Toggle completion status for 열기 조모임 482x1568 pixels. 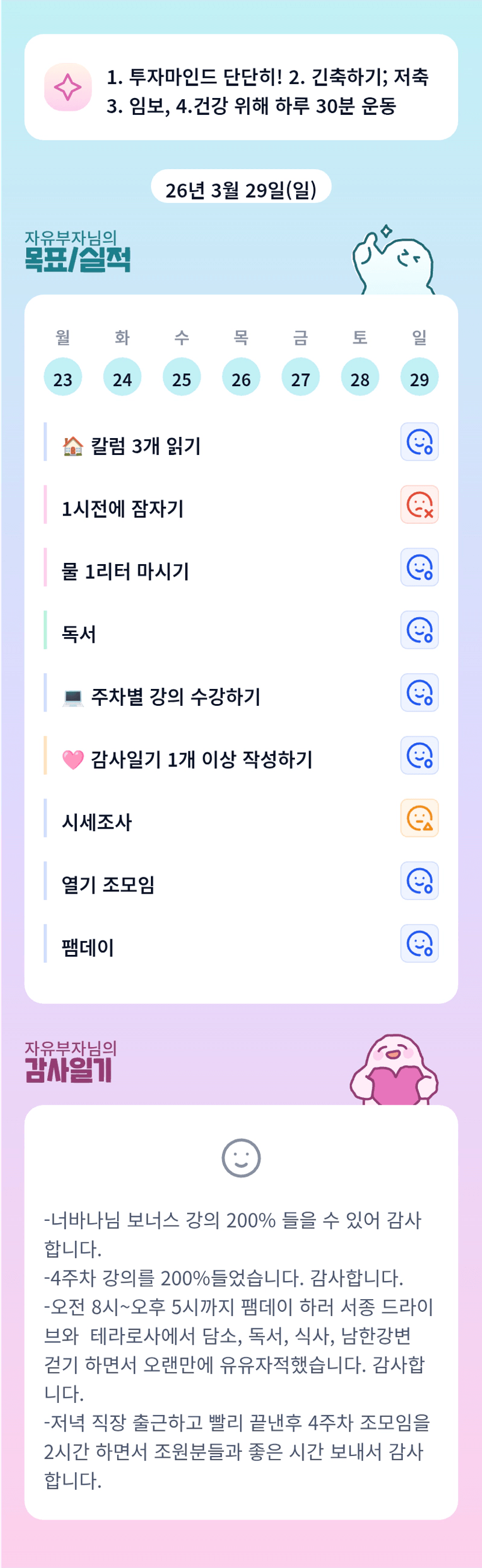click(x=419, y=881)
